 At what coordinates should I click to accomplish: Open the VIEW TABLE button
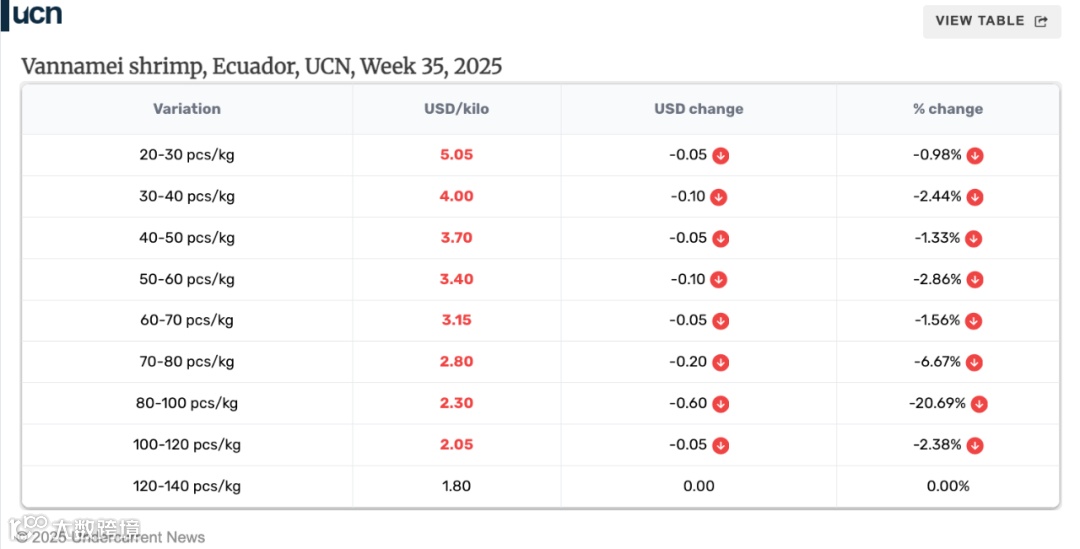pyautogui.click(x=991, y=21)
